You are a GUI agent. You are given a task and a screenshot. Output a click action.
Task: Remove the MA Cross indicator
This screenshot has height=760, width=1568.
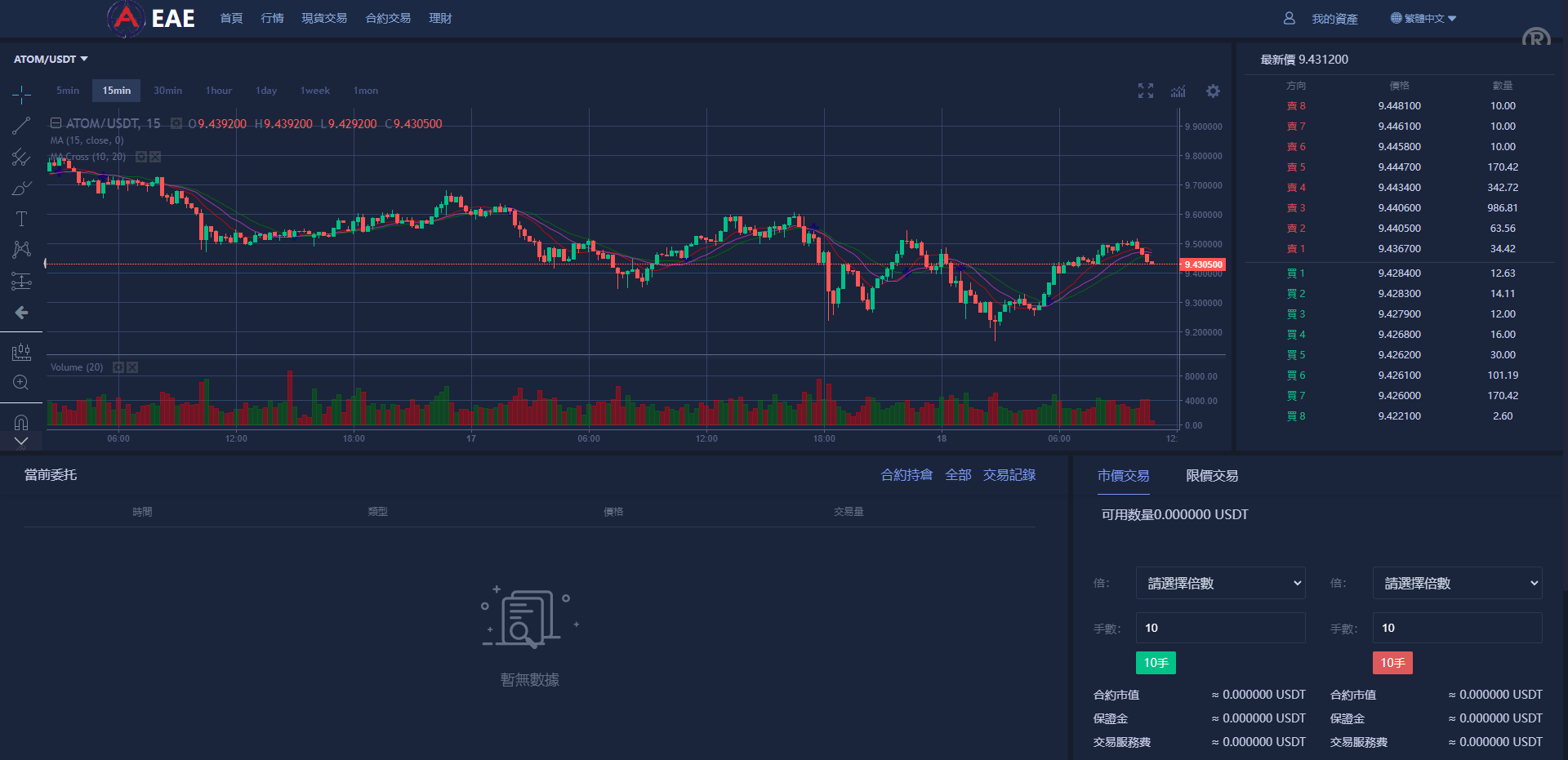(x=155, y=157)
